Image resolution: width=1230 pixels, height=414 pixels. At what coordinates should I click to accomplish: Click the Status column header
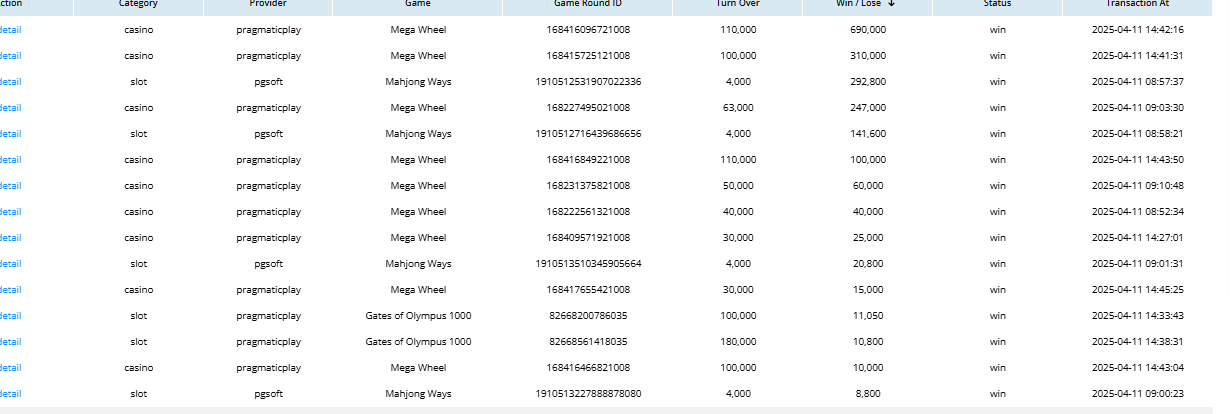pyautogui.click(x=997, y=4)
